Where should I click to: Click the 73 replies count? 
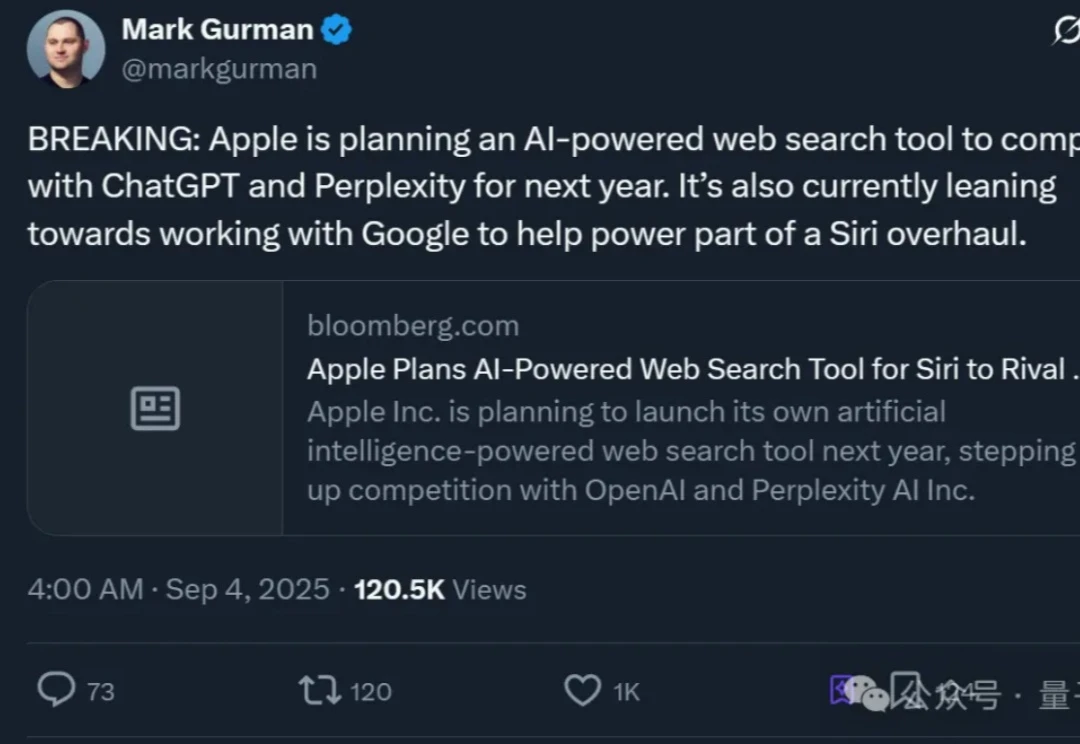click(x=100, y=691)
